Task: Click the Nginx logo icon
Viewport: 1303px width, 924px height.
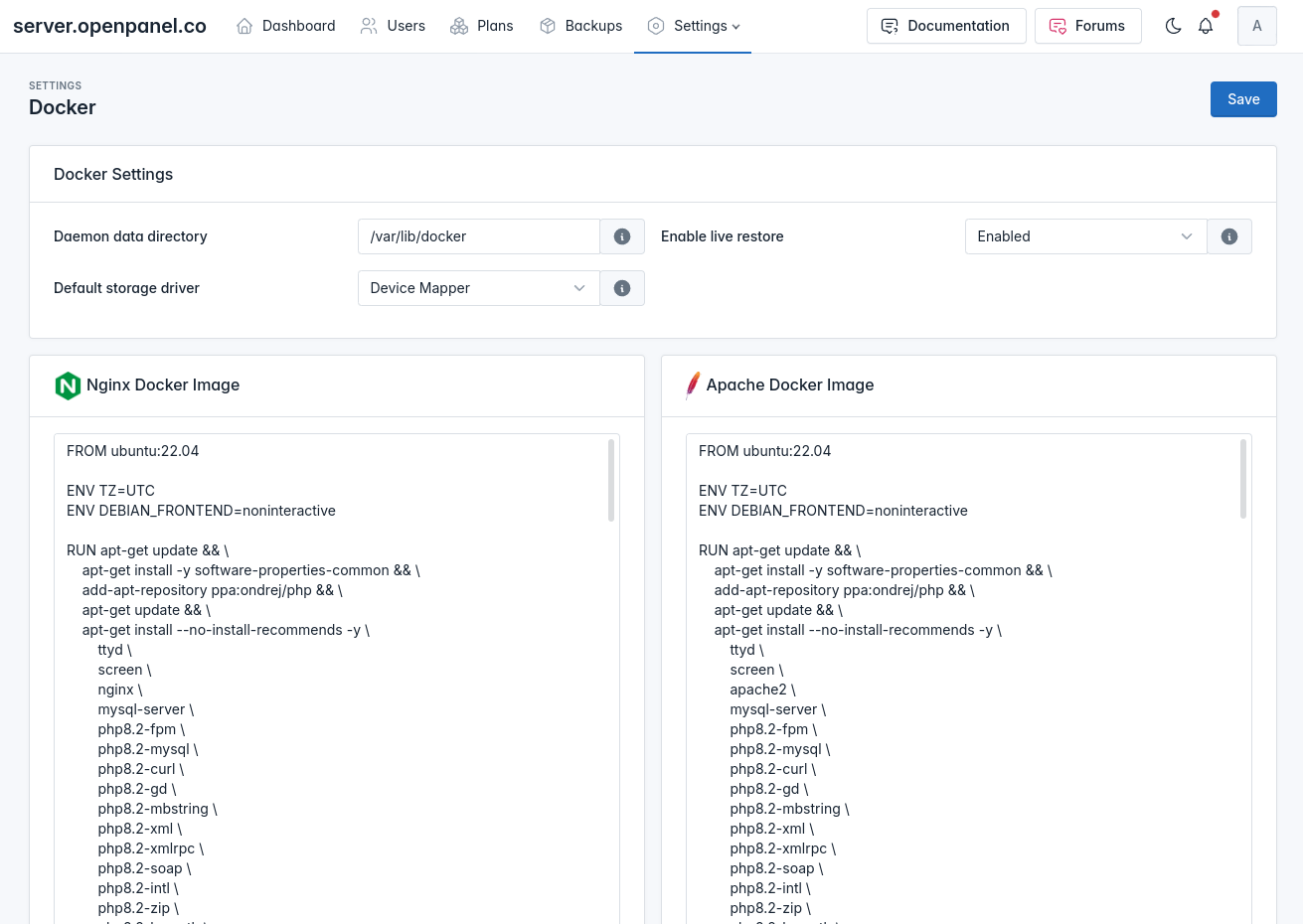Action: (68, 385)
